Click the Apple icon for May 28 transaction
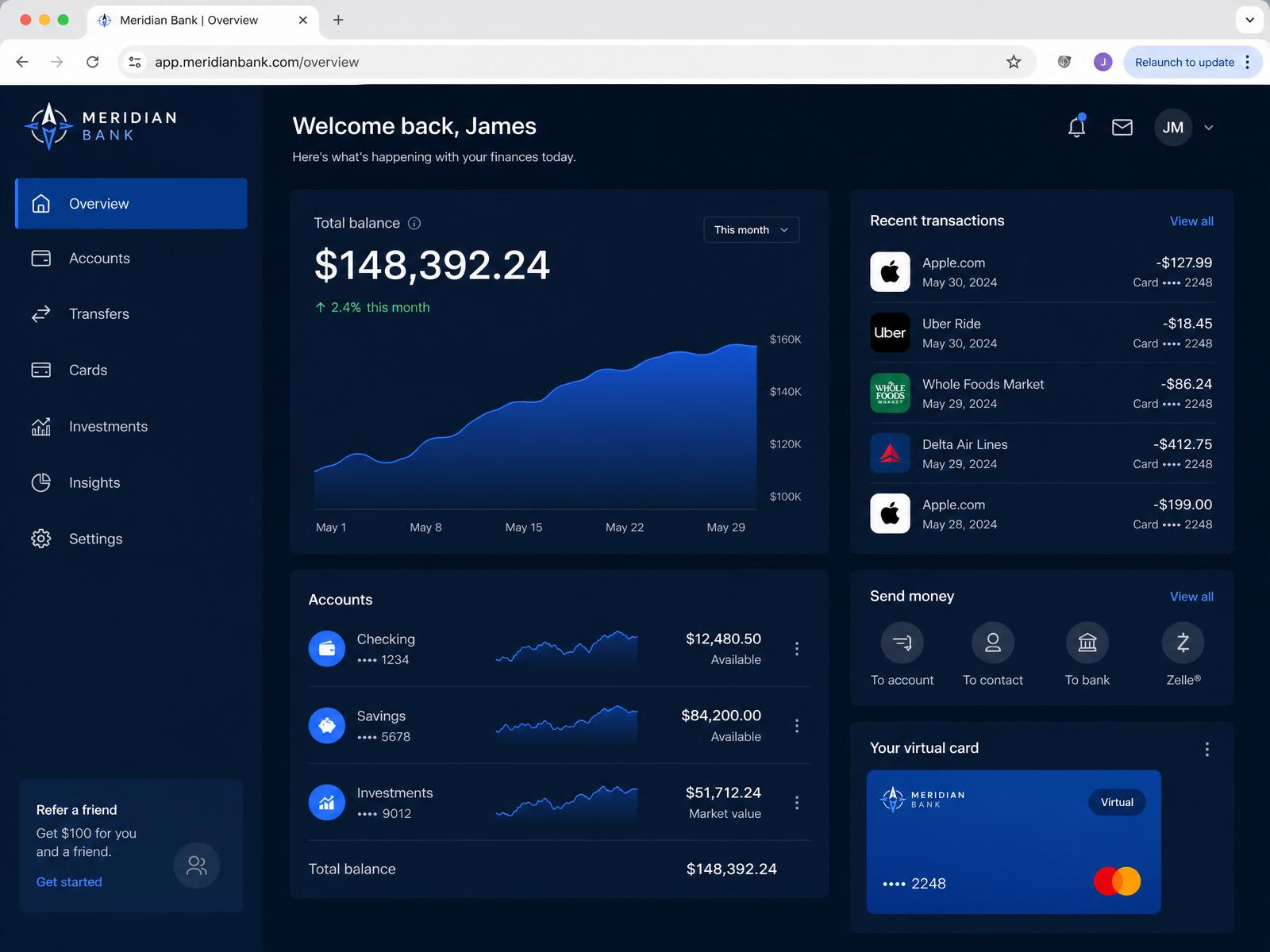The height and width of the screenshot is (952, 1270). (890, 513)
